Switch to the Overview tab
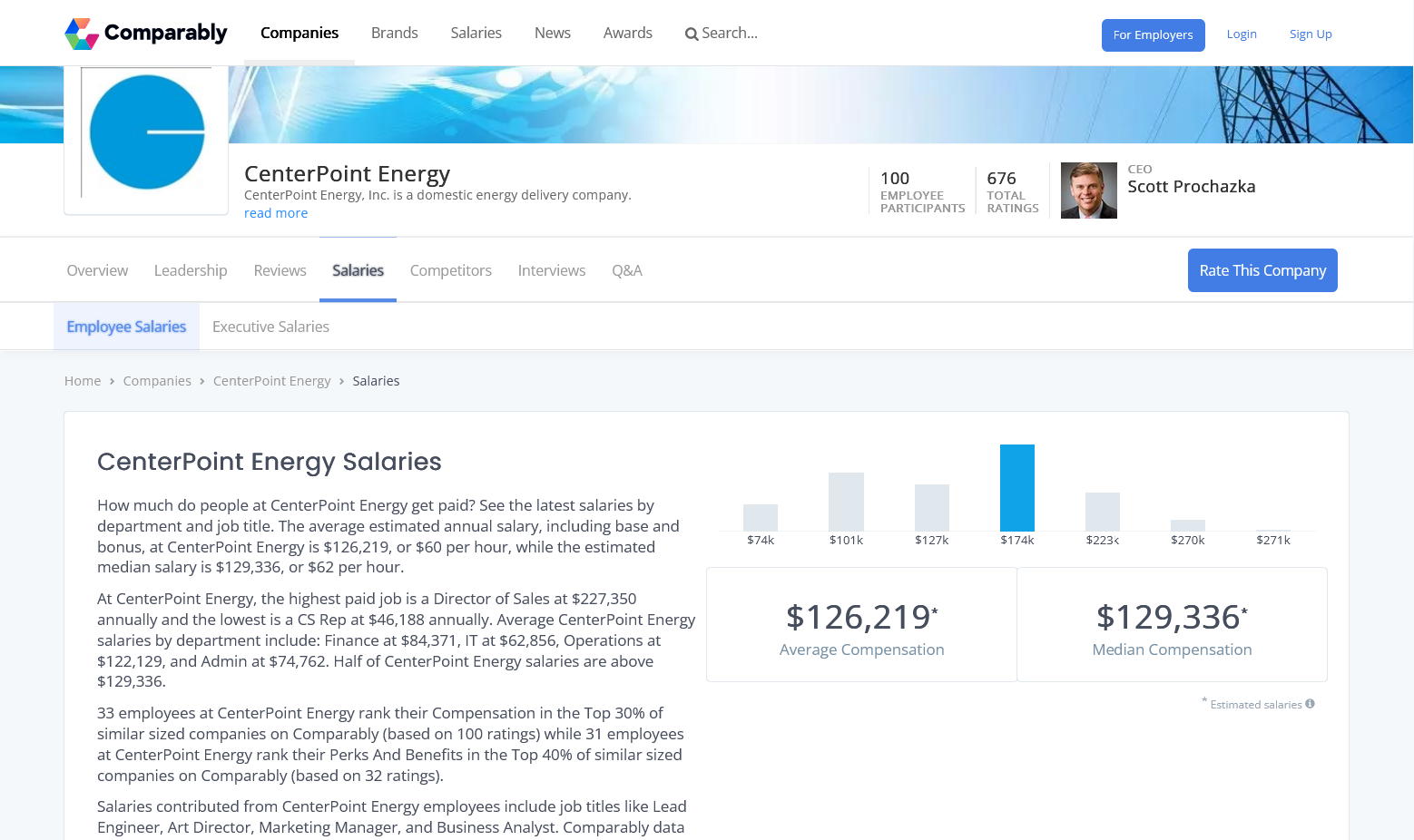1414x840 pixels. 97,270
